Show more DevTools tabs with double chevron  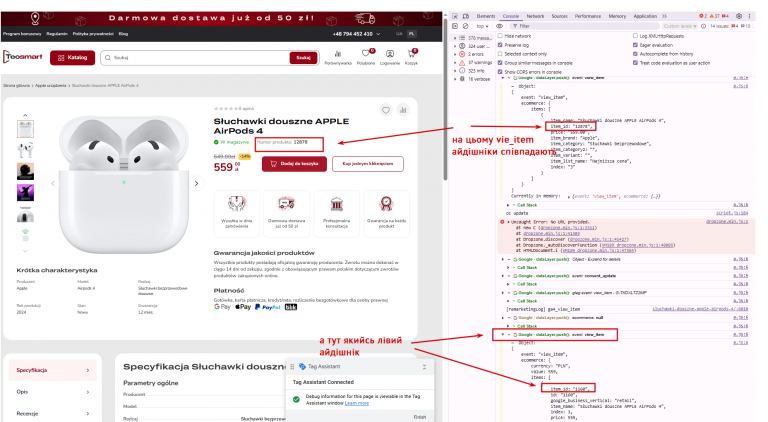665,16
